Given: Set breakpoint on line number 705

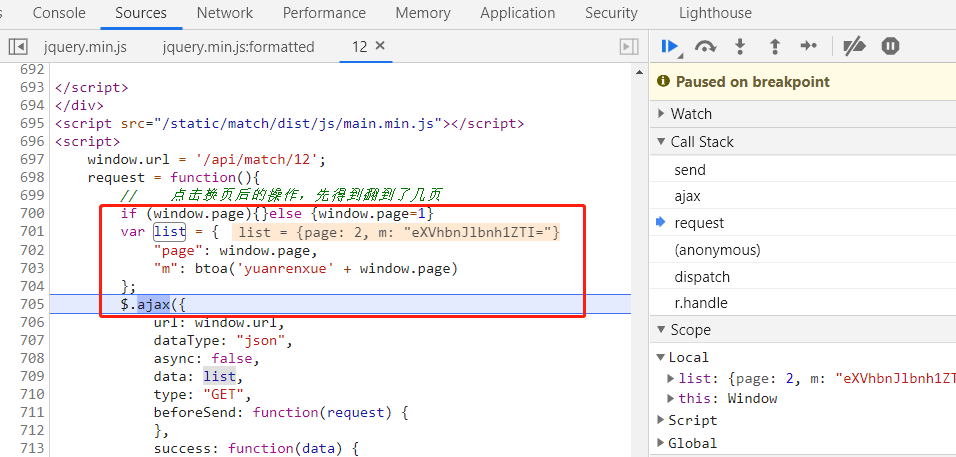Looking at the screenshot, I should [32, 303].
